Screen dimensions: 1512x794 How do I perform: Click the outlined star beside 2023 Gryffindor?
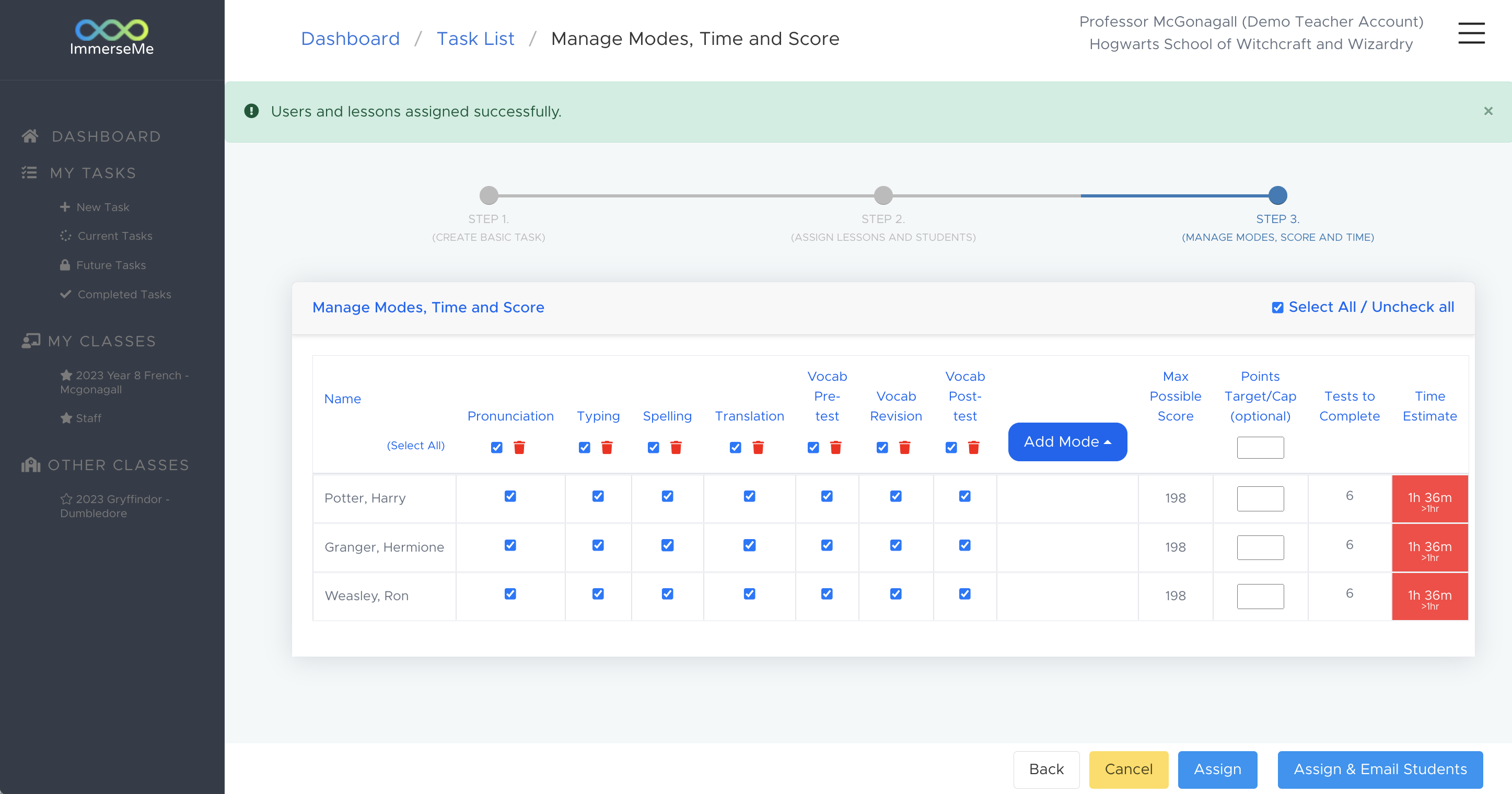[66, 499]
